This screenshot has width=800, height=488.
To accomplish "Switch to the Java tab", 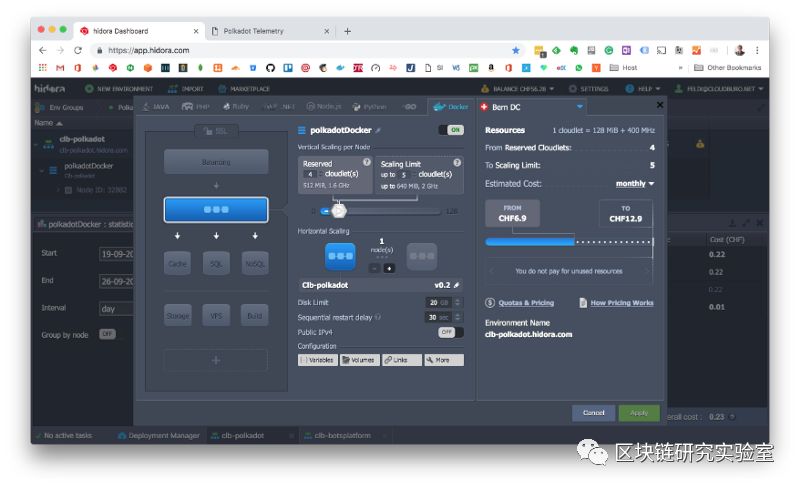I will click(x=156, y=107).
